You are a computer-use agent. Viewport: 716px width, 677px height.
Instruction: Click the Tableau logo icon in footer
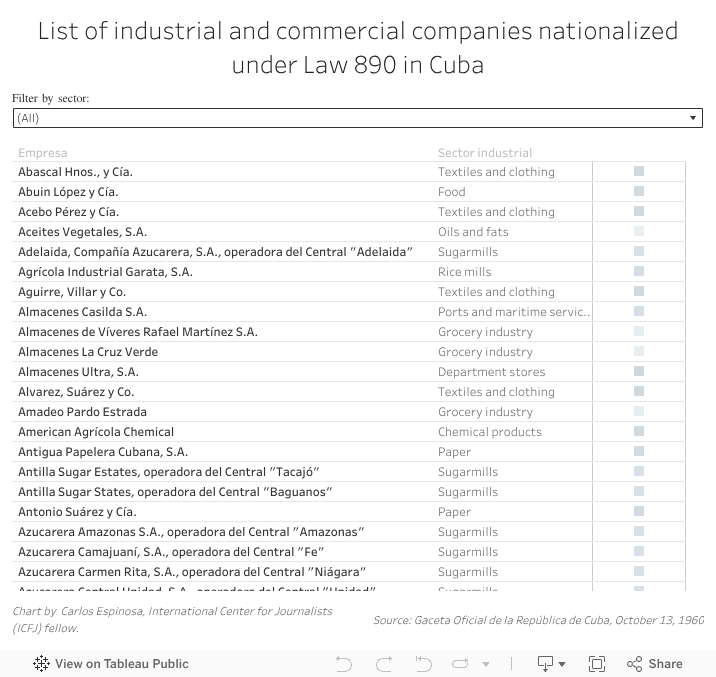42,664
